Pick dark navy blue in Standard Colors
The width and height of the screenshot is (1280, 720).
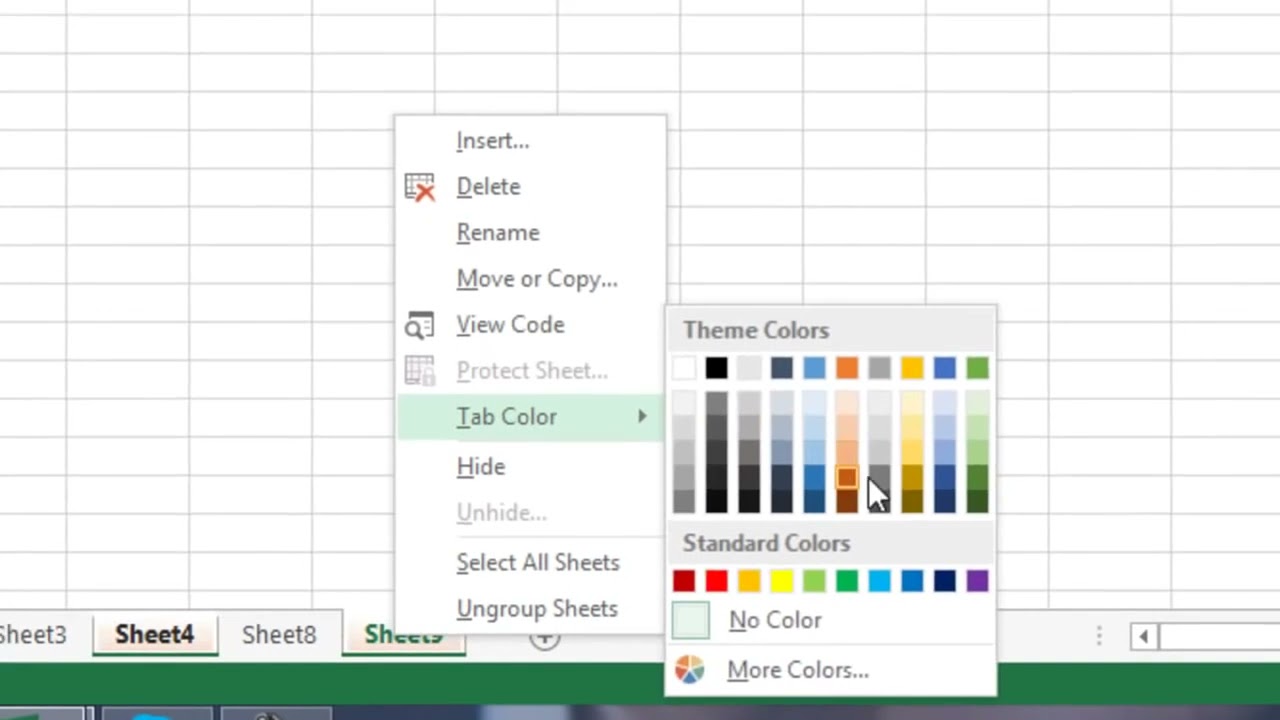pyautogui.click(x=945, y=581)
